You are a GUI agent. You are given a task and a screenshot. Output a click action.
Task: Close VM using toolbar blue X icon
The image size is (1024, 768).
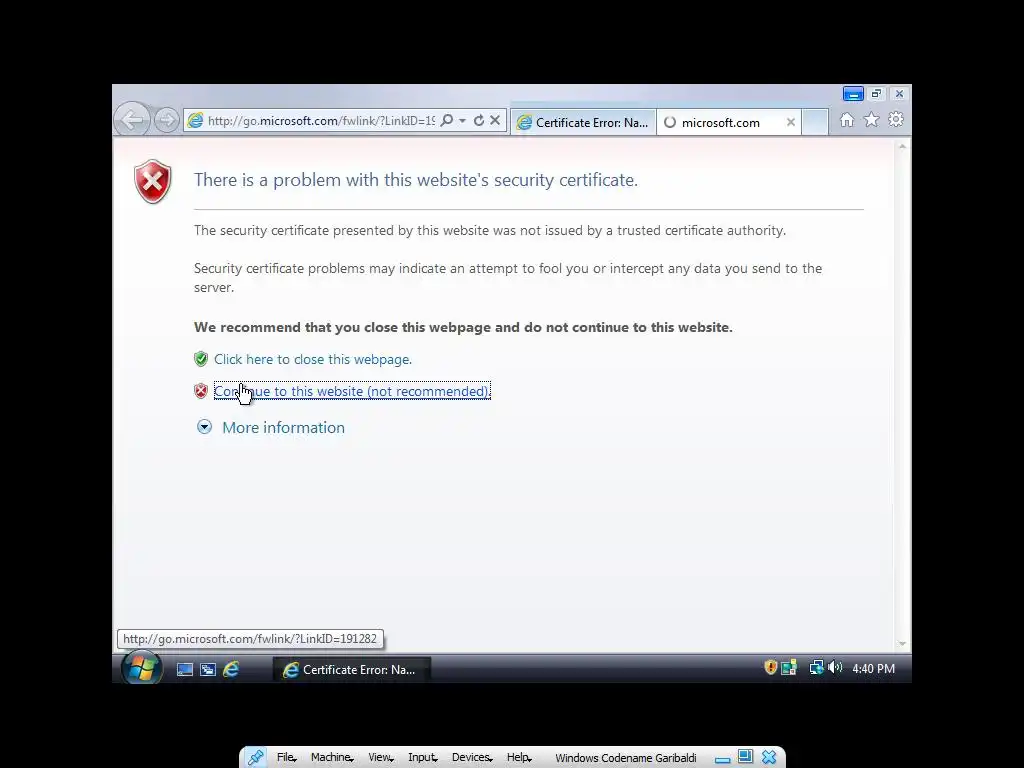coord(769,757)
